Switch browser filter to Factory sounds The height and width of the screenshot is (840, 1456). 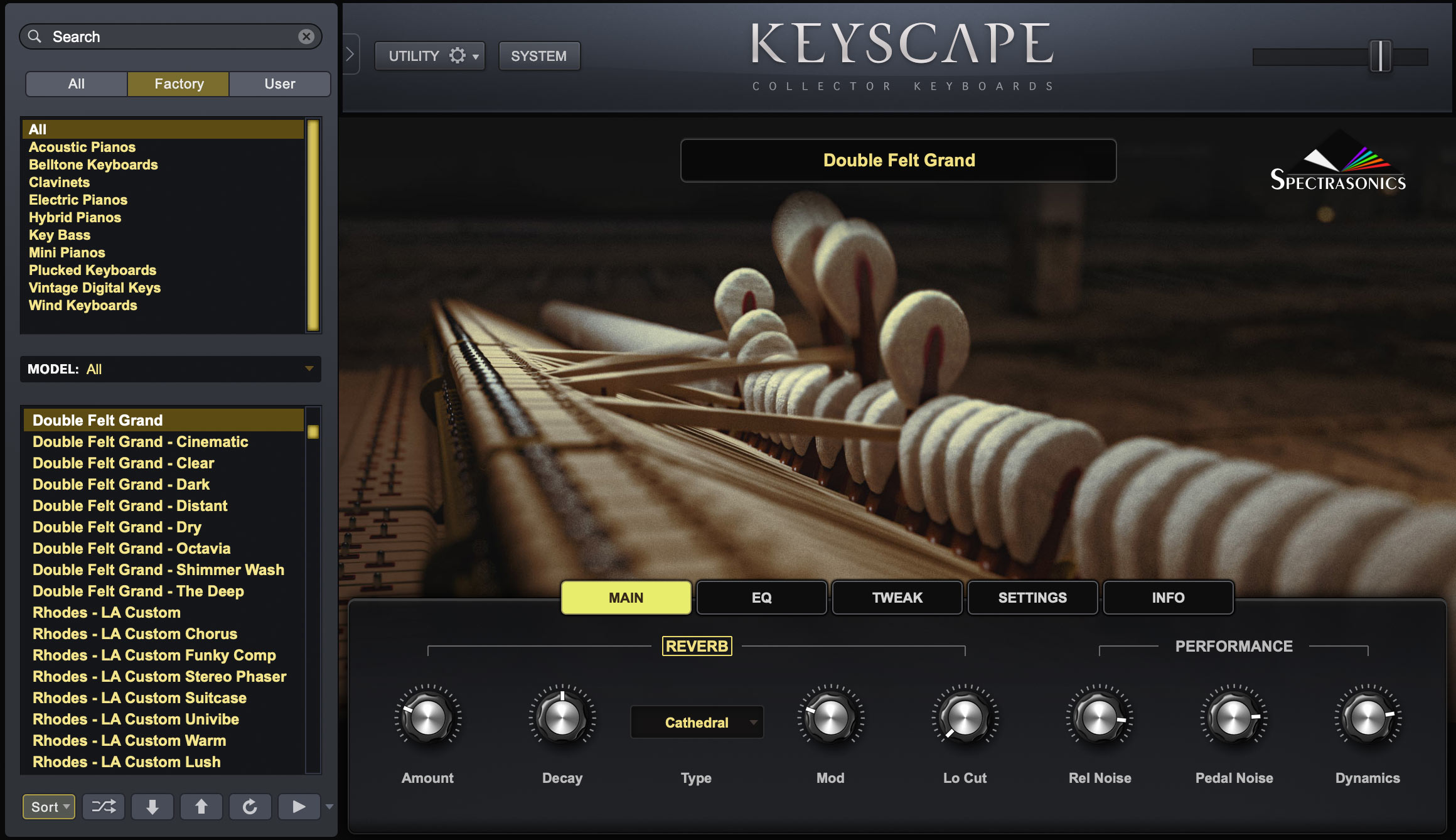click(x=178, y=83)
